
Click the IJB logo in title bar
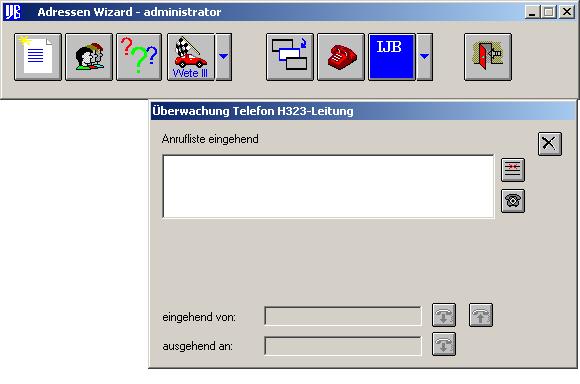[x=13, y=12]
